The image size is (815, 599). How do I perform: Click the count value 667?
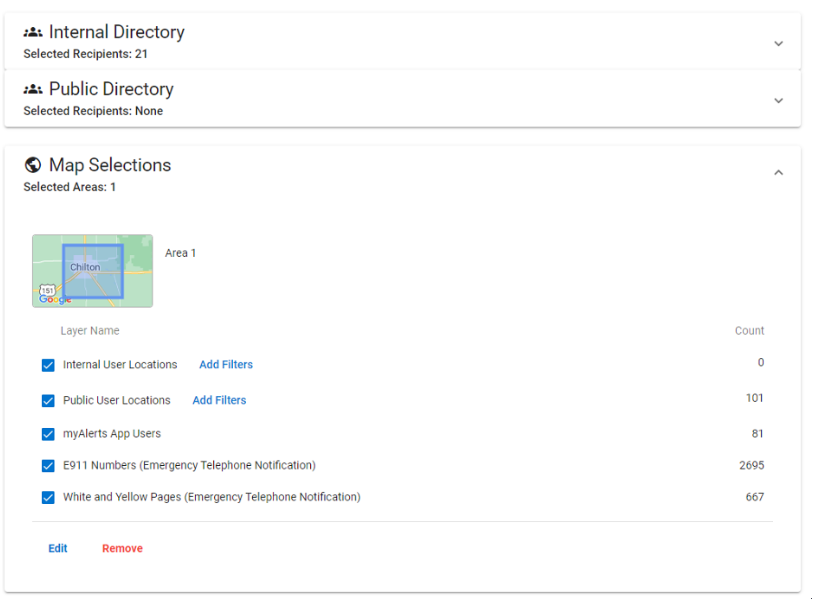(755, 497)
